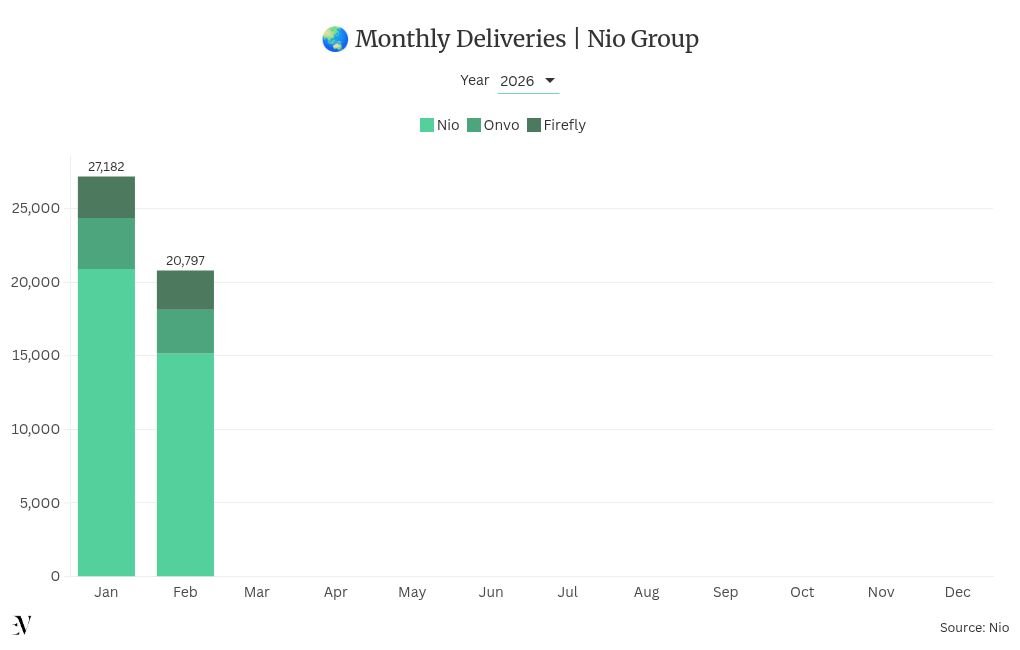Image resolution: width=1020 pixels, height=650 pixels.
Task: Click the Onvo segment of the February bar
Action: (185, 331)
